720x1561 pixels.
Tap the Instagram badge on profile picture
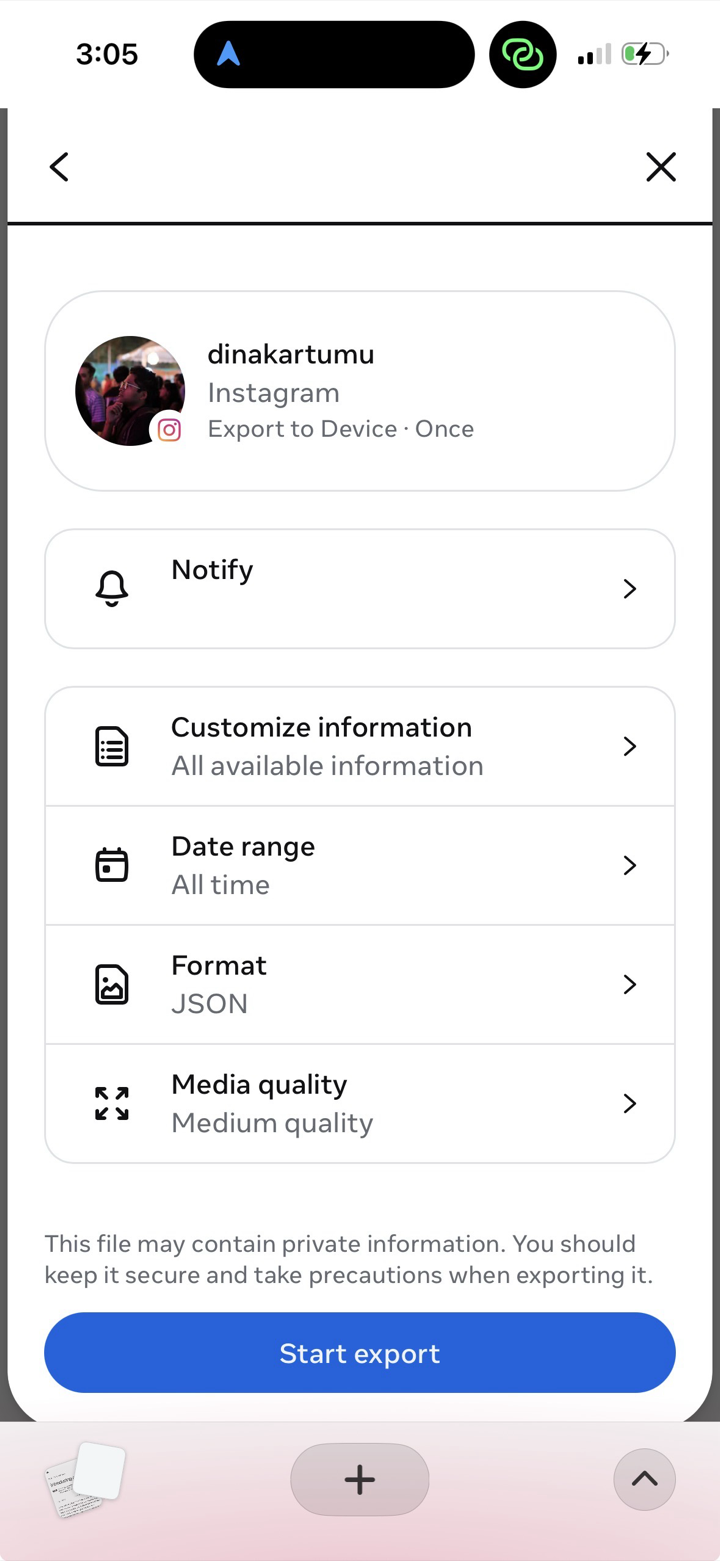169,430
